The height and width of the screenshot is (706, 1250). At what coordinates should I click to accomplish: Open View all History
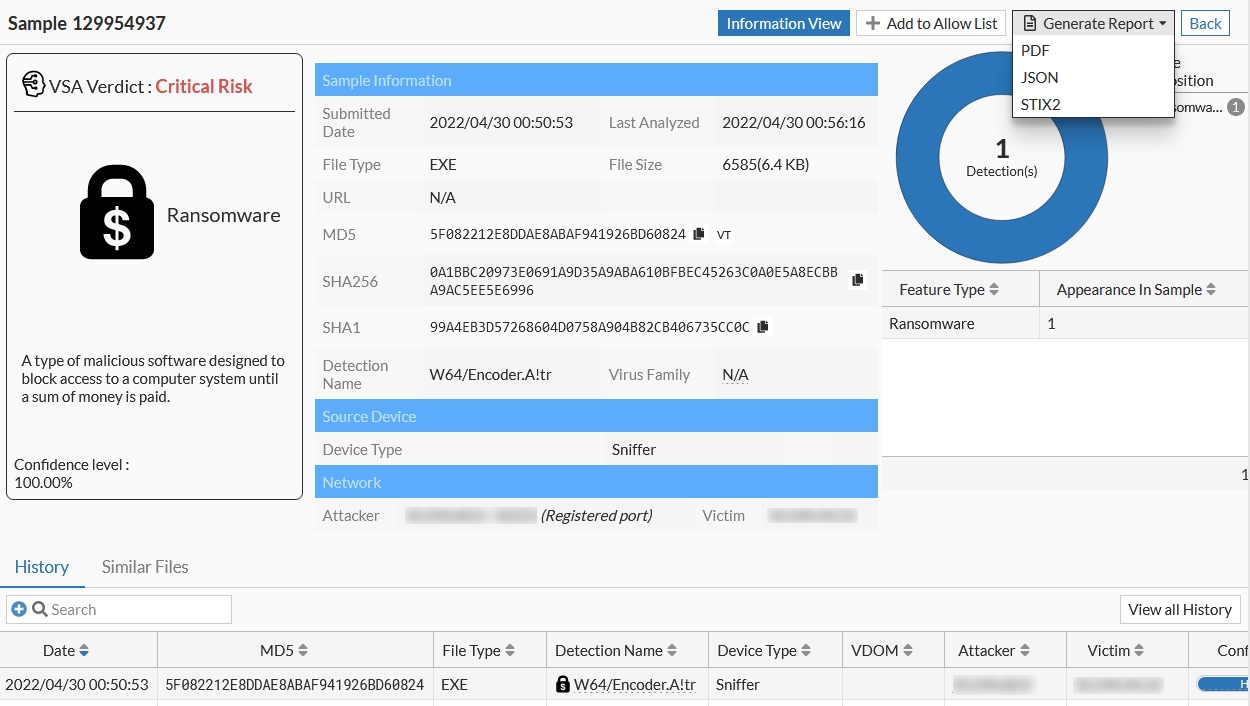click(1180, 609)
